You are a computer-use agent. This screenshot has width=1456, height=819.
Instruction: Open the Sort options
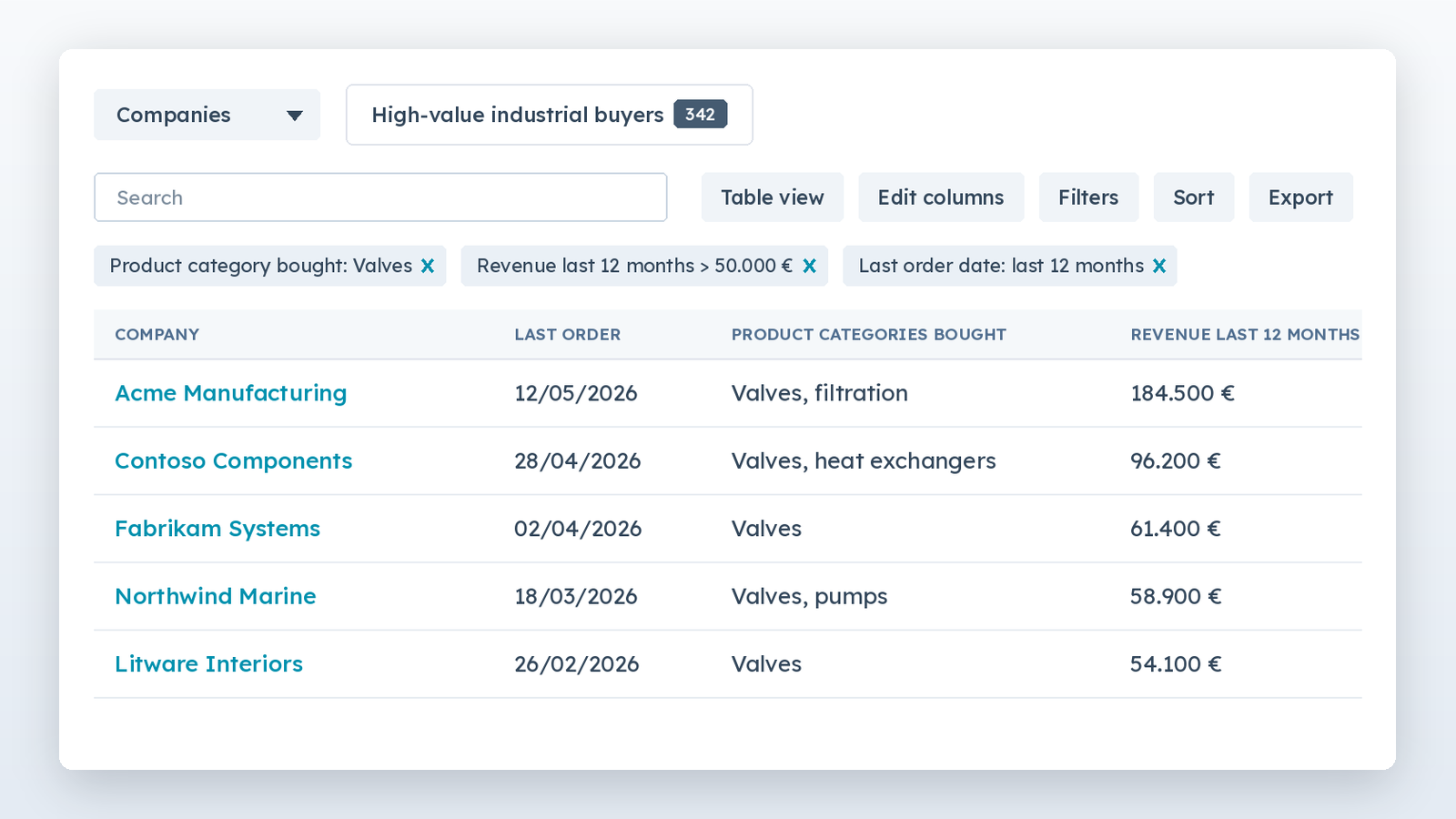click(1193, 197)
